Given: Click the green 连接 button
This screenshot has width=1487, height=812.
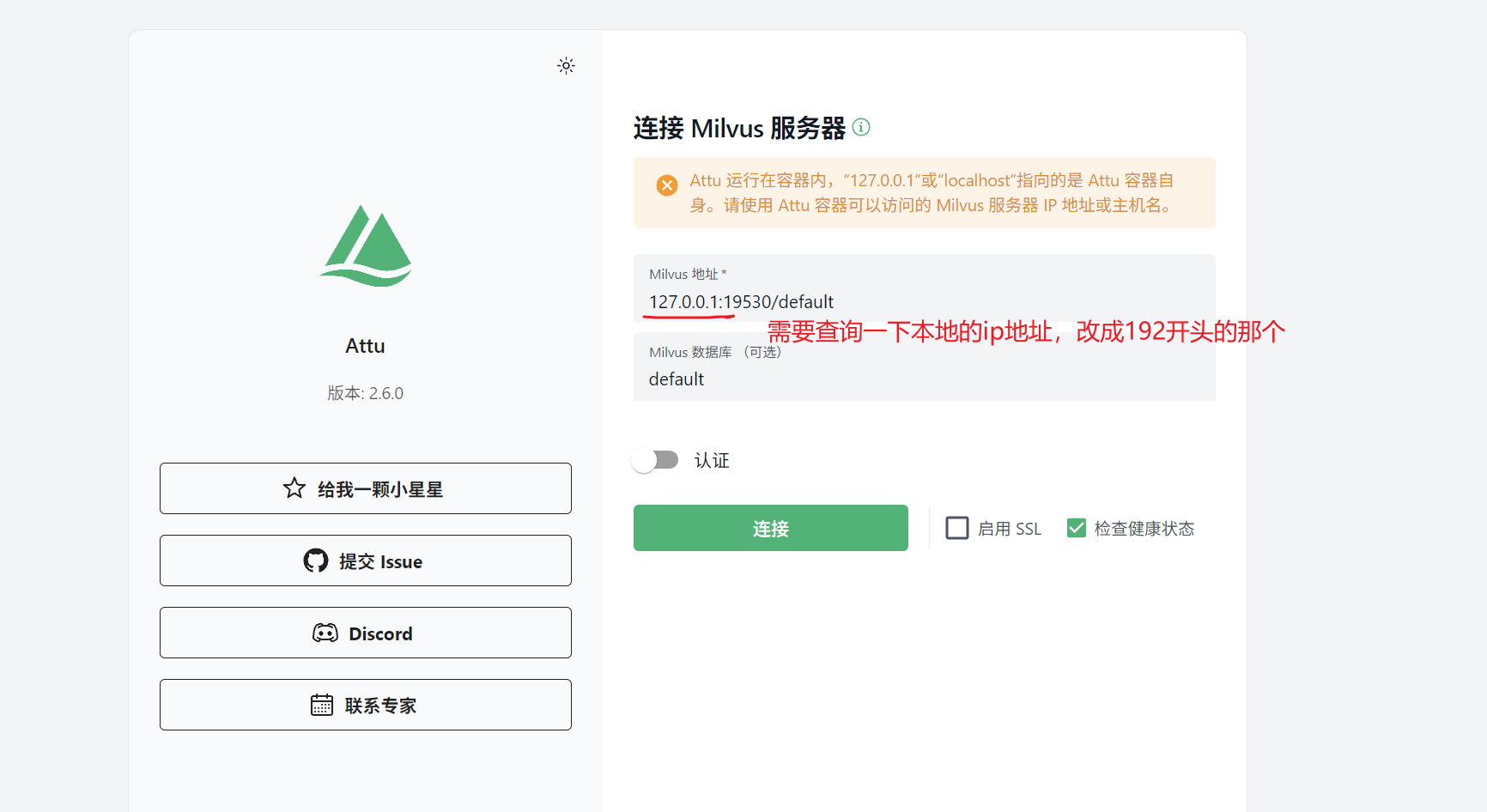Looking at the screenshot, I should (771, 528).
